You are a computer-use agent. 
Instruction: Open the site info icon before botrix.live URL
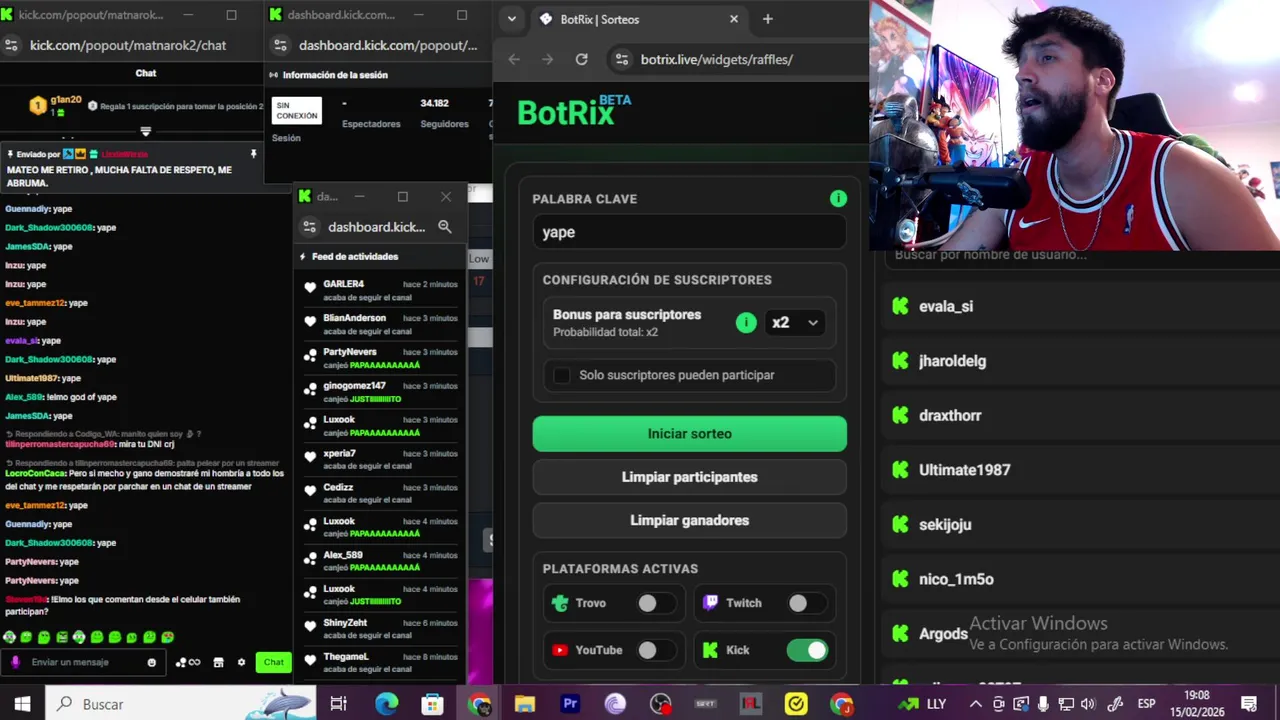pos(621,59)
